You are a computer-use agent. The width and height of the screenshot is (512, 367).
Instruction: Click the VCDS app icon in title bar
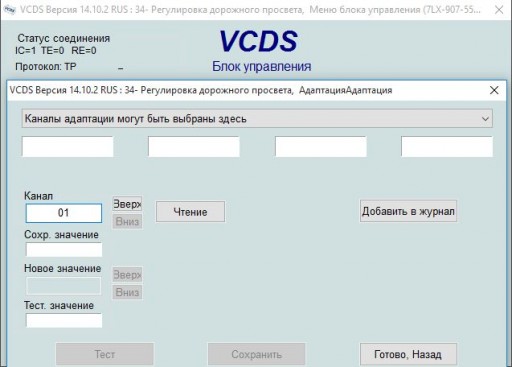(x=10, y=10)
